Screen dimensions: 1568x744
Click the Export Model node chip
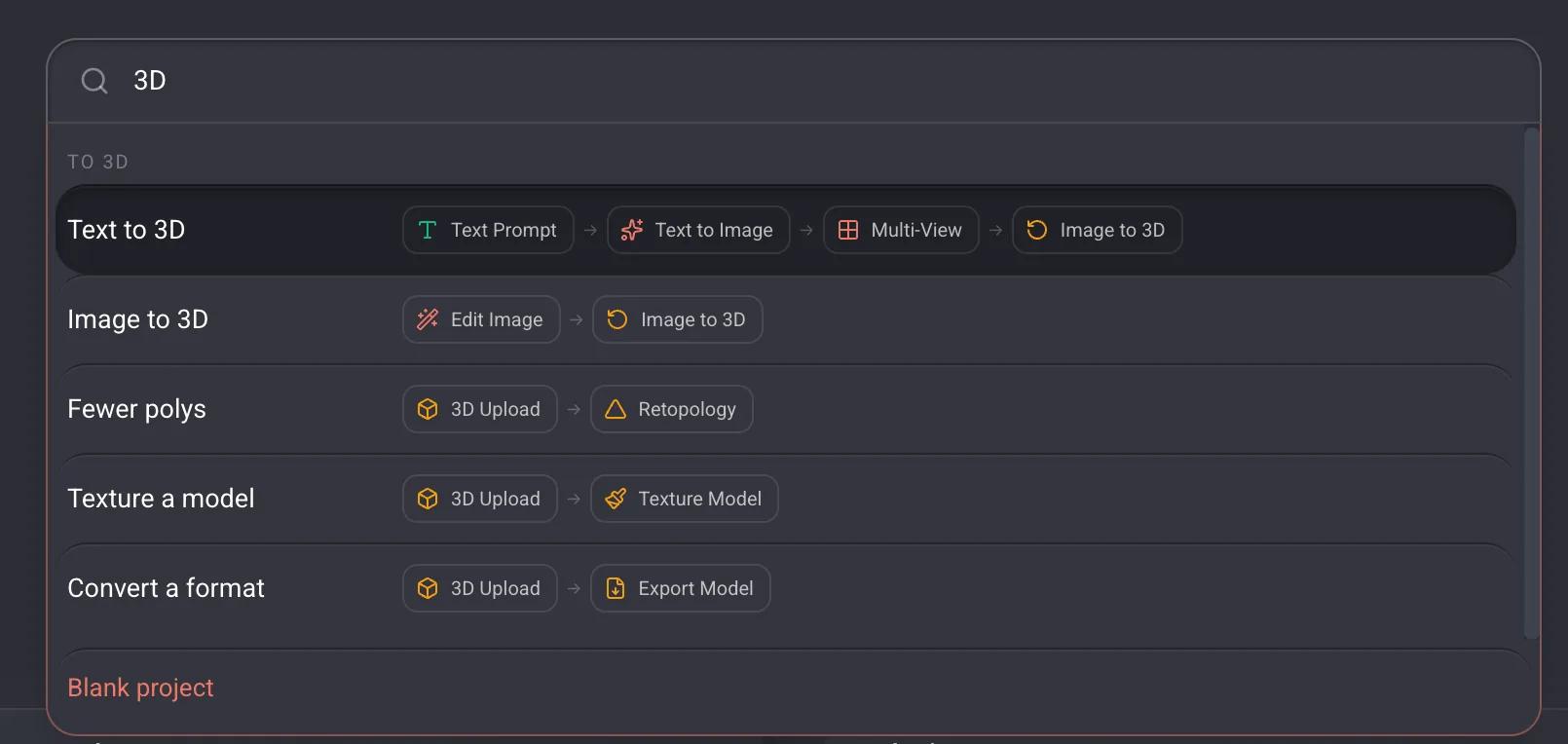tap(681, 588)
